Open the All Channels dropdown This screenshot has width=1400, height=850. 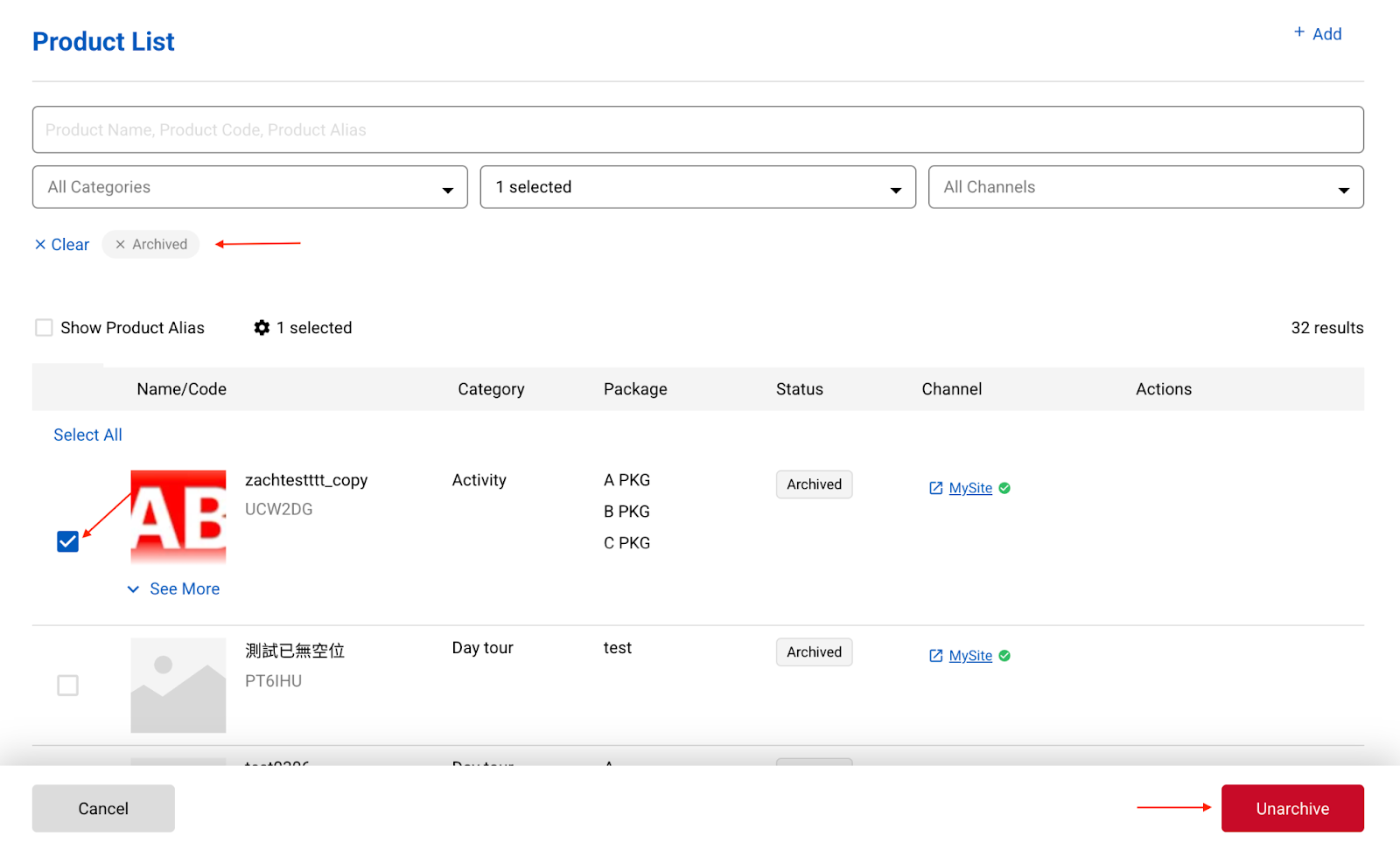[1146, 187]
